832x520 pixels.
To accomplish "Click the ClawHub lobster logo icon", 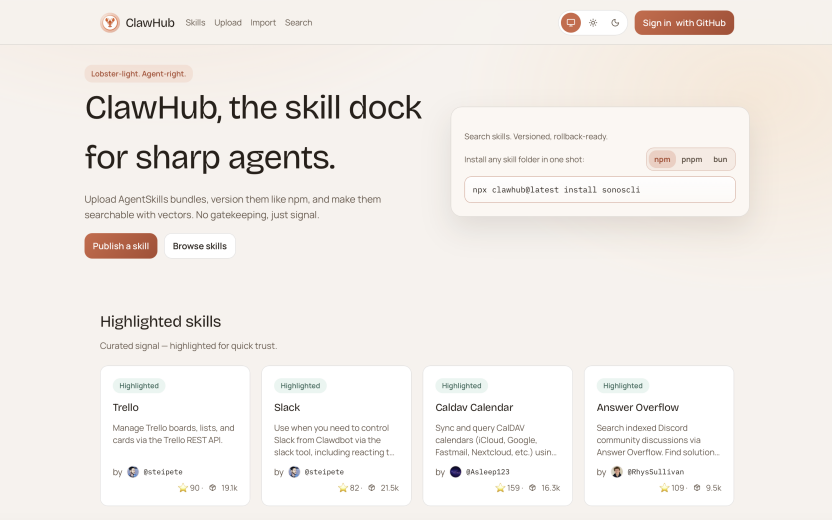I will (110, 23).
